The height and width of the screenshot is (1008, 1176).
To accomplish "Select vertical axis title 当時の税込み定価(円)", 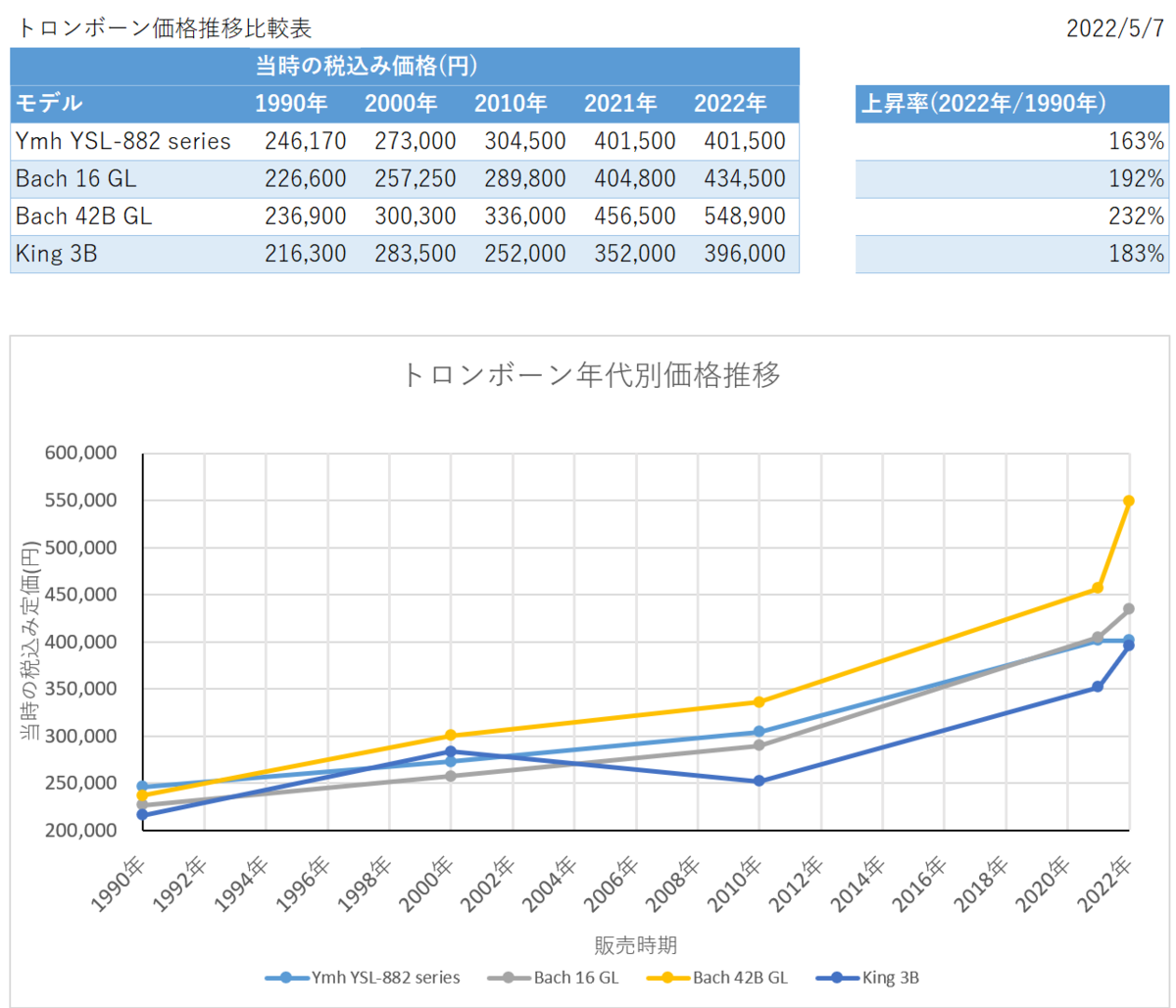I will 32,641.
